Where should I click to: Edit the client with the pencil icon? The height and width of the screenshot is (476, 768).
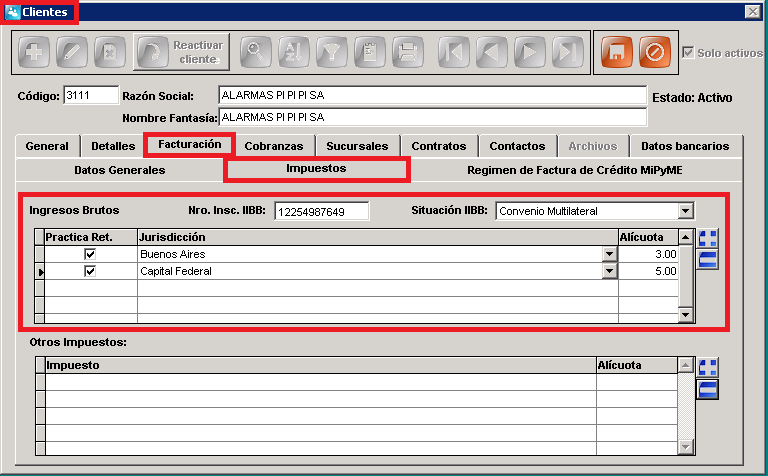point(72,52)
